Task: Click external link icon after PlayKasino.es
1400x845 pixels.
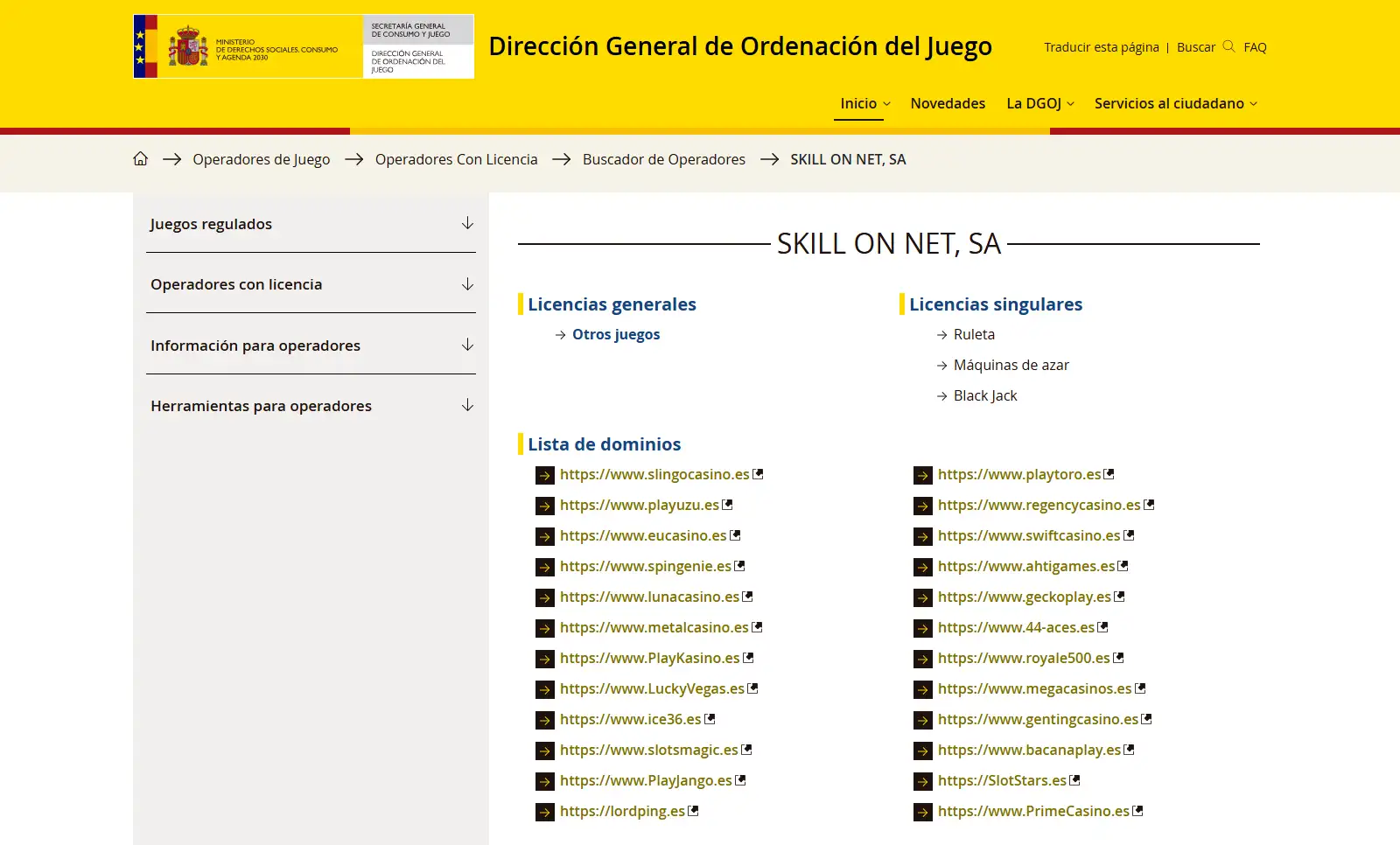Action: (748, 657)
